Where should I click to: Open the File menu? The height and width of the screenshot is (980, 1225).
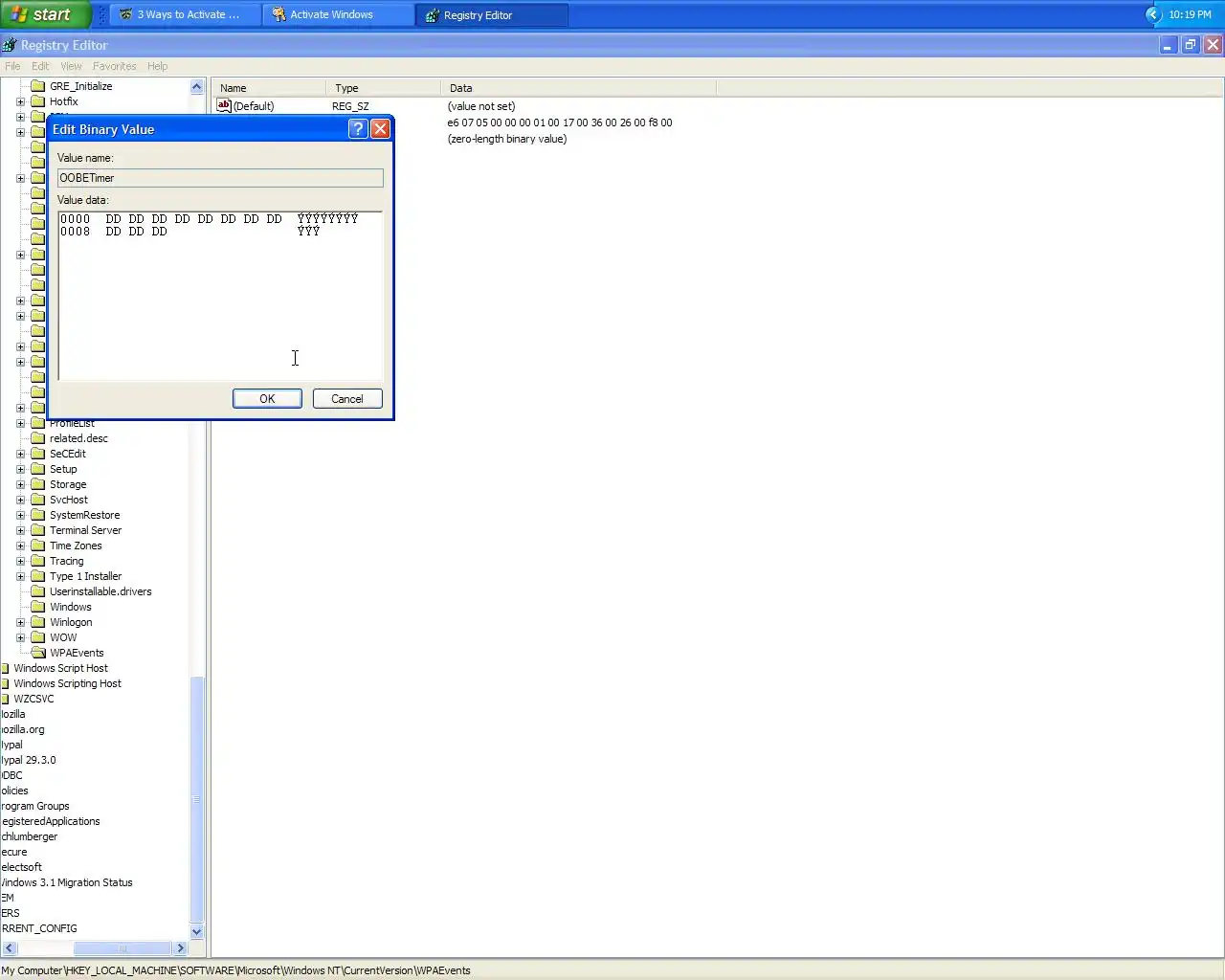(12, 66)
